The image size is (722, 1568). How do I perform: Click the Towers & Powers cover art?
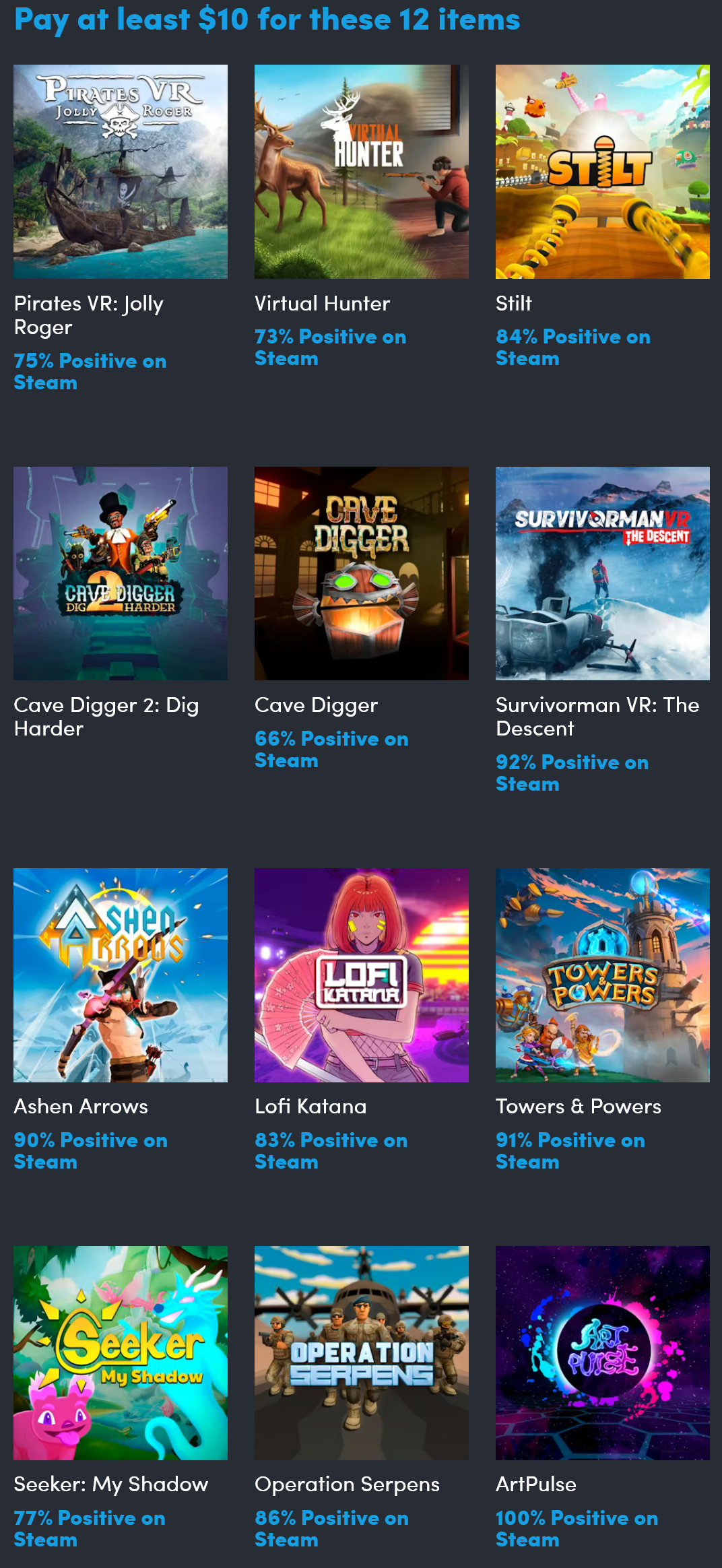[x=603, y=975]
